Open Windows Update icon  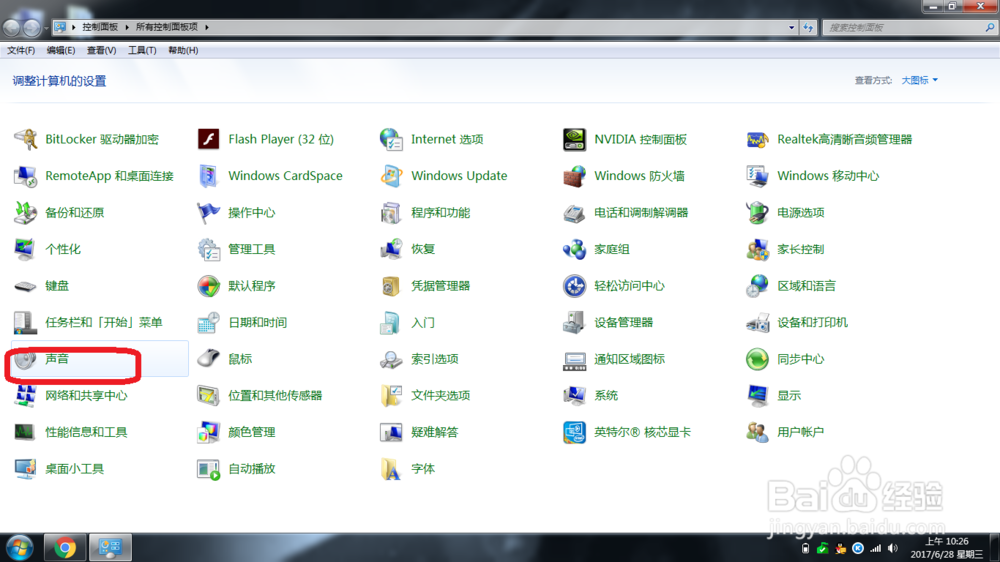point(391,175)
